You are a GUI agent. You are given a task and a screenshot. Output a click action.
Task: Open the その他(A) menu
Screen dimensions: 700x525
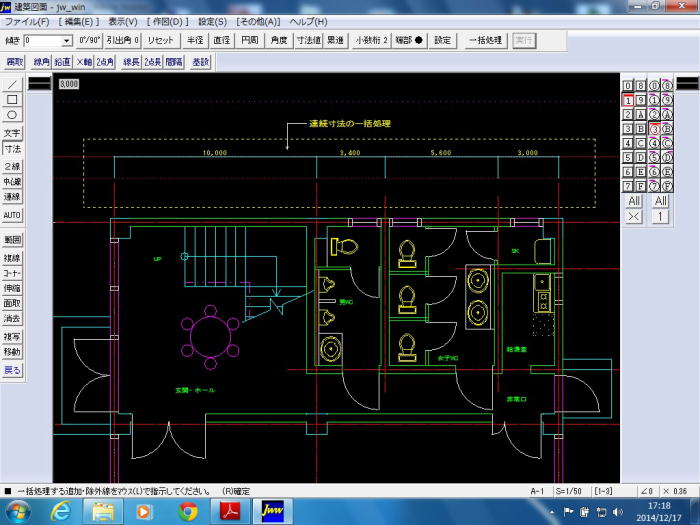point(258,21)
